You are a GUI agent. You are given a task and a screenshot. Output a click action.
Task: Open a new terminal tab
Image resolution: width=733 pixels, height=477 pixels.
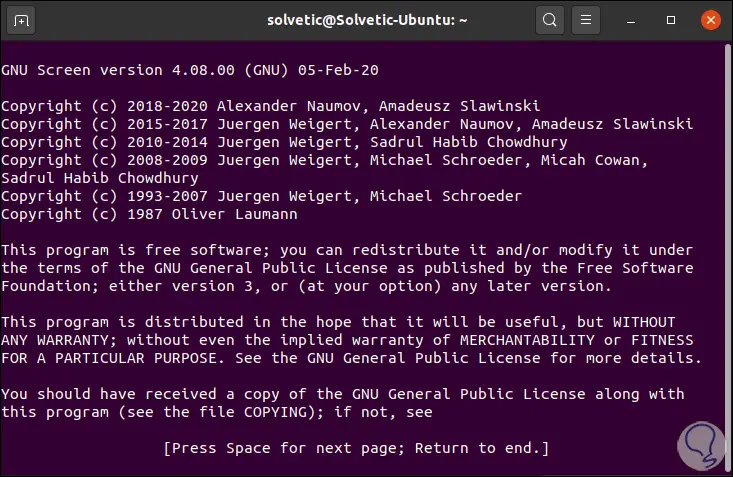(x=21, y=20)
